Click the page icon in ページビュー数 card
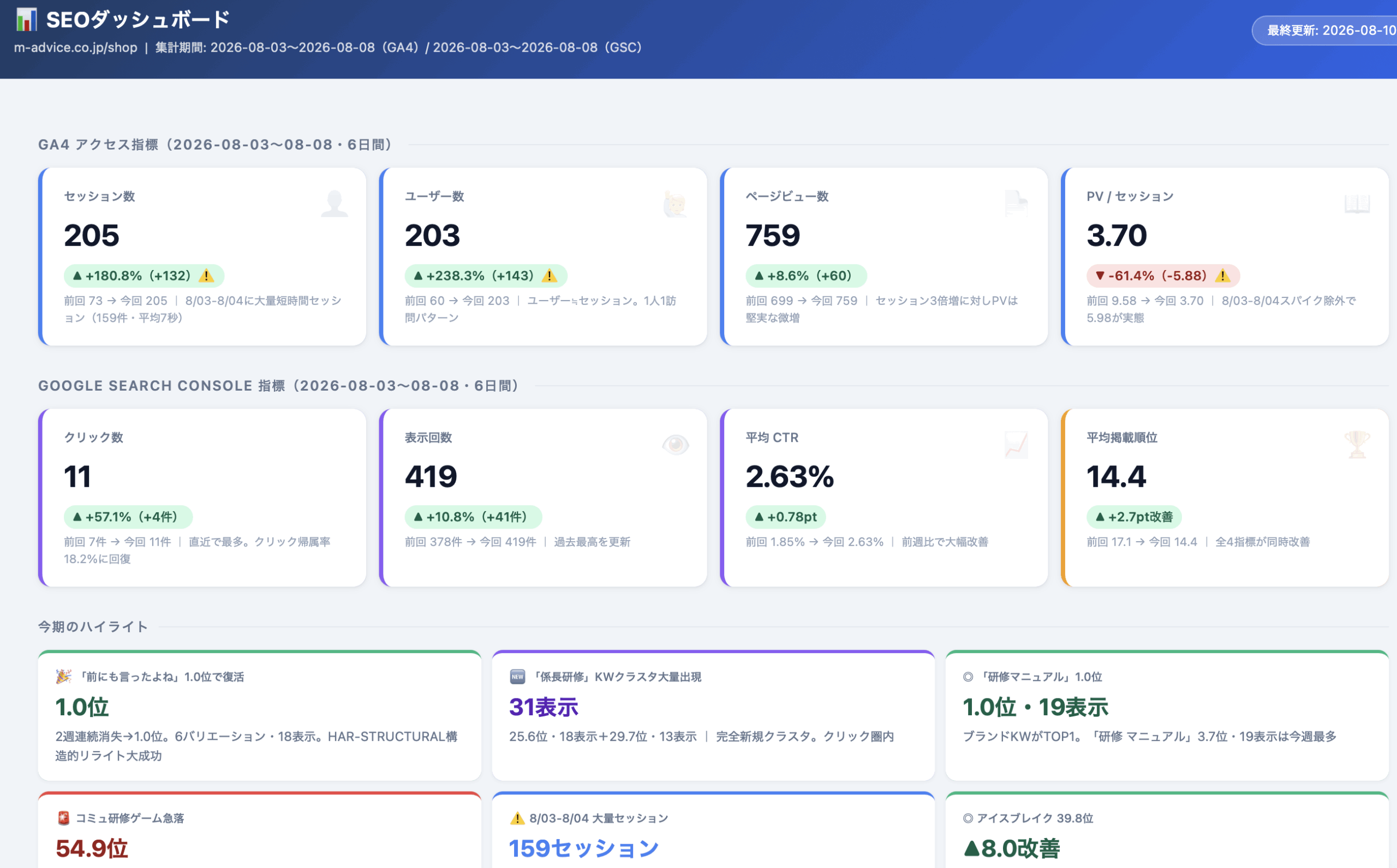 [1016, 204]
